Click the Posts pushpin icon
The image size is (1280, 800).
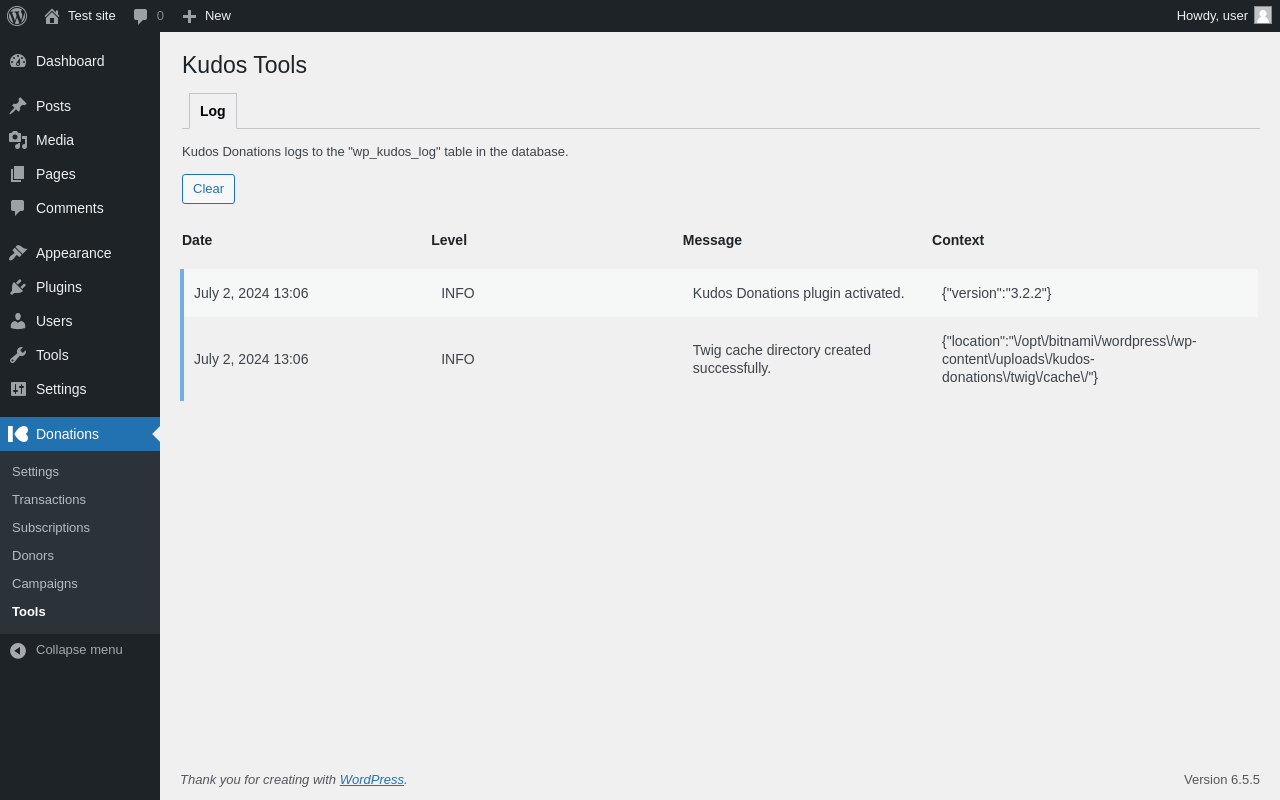click(x=18, y=106)
